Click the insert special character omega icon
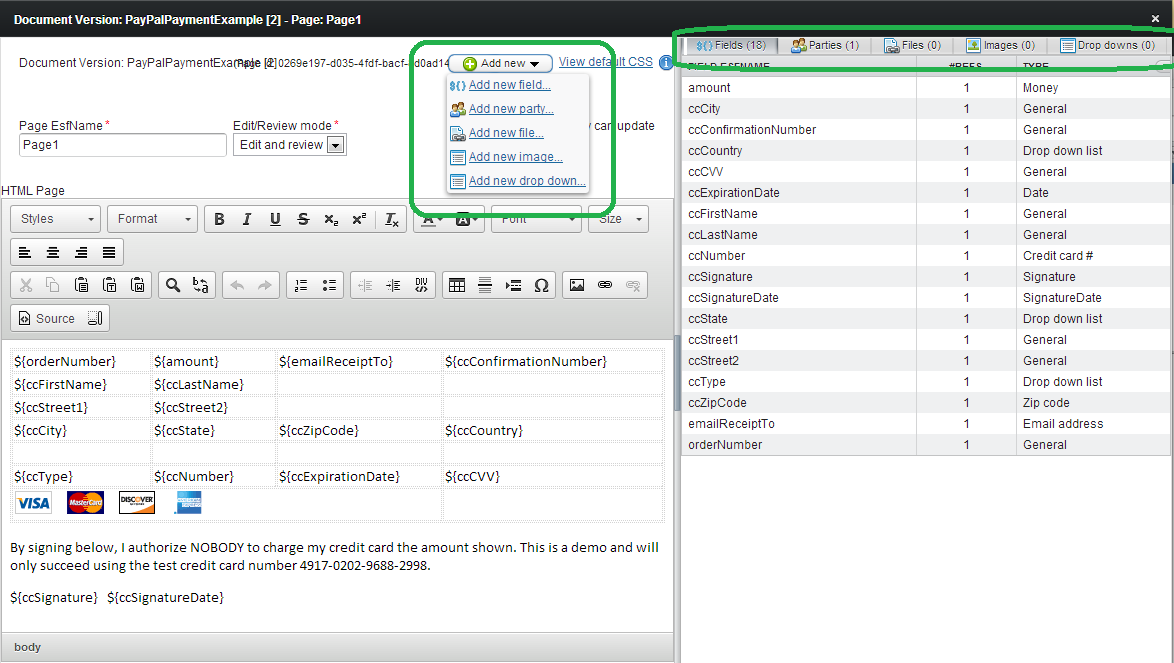The image size is (1174, 663). [x=541, y=285]
